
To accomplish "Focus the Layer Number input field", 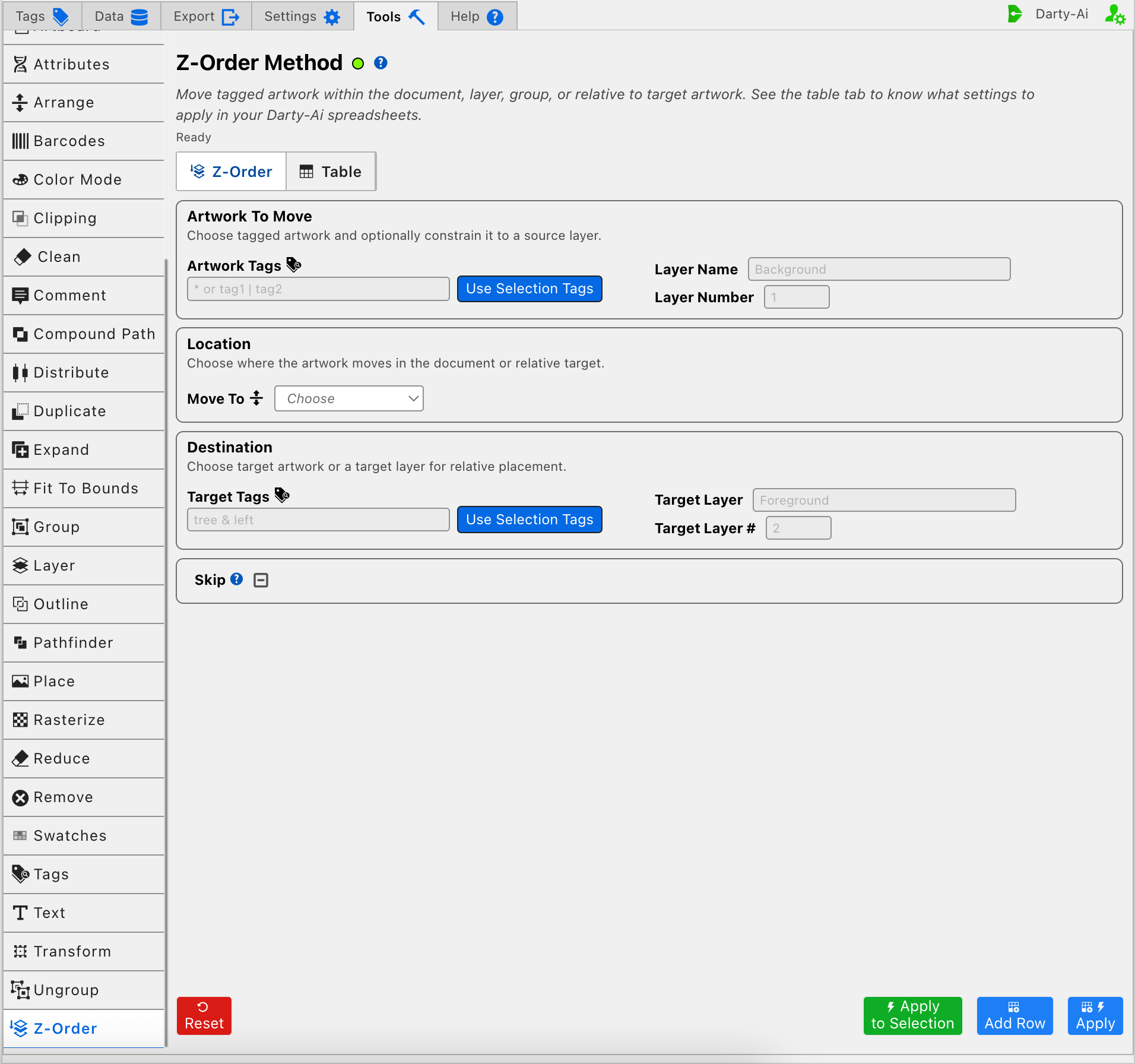I will coord(797,297).
